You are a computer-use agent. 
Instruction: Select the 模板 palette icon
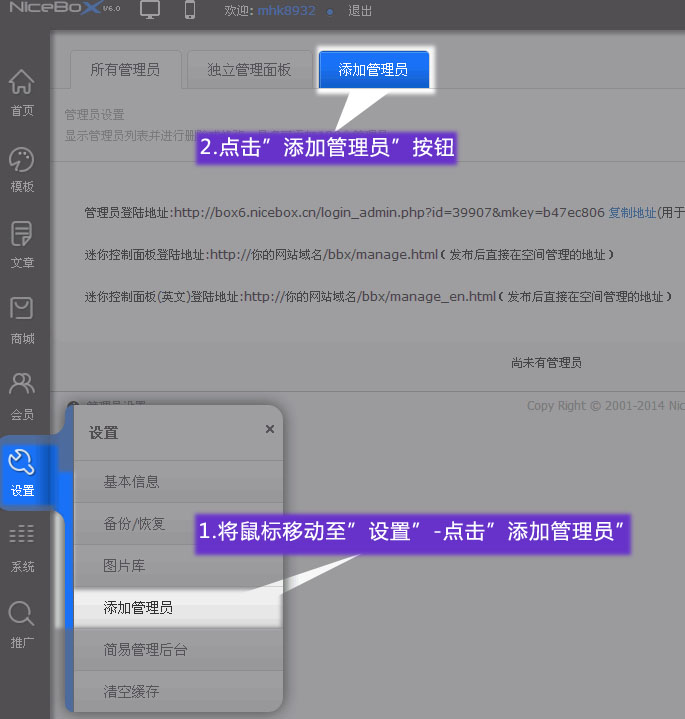click(x=22, y=160)
